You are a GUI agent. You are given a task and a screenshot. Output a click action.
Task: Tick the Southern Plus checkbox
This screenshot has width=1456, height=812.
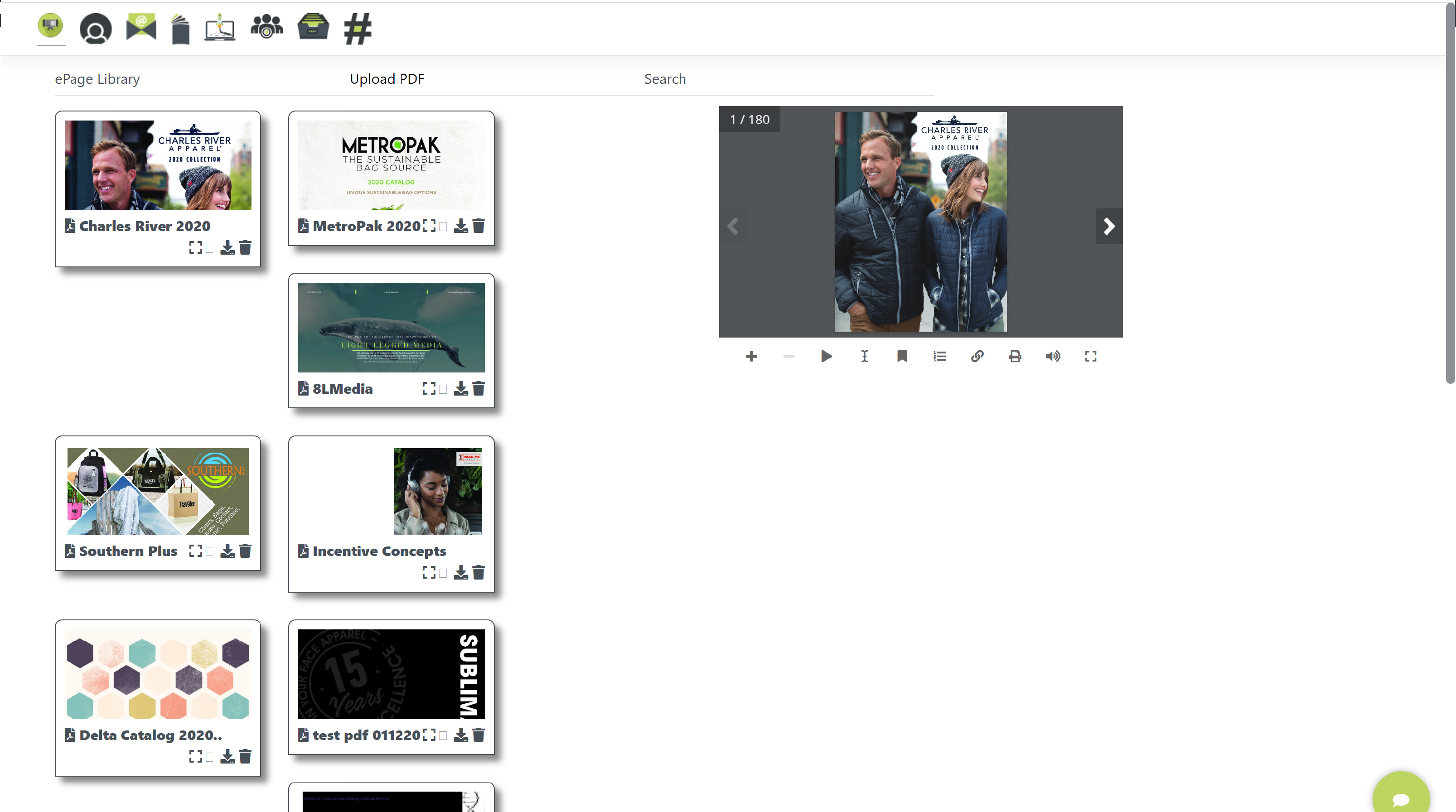[x=210, y=551]
